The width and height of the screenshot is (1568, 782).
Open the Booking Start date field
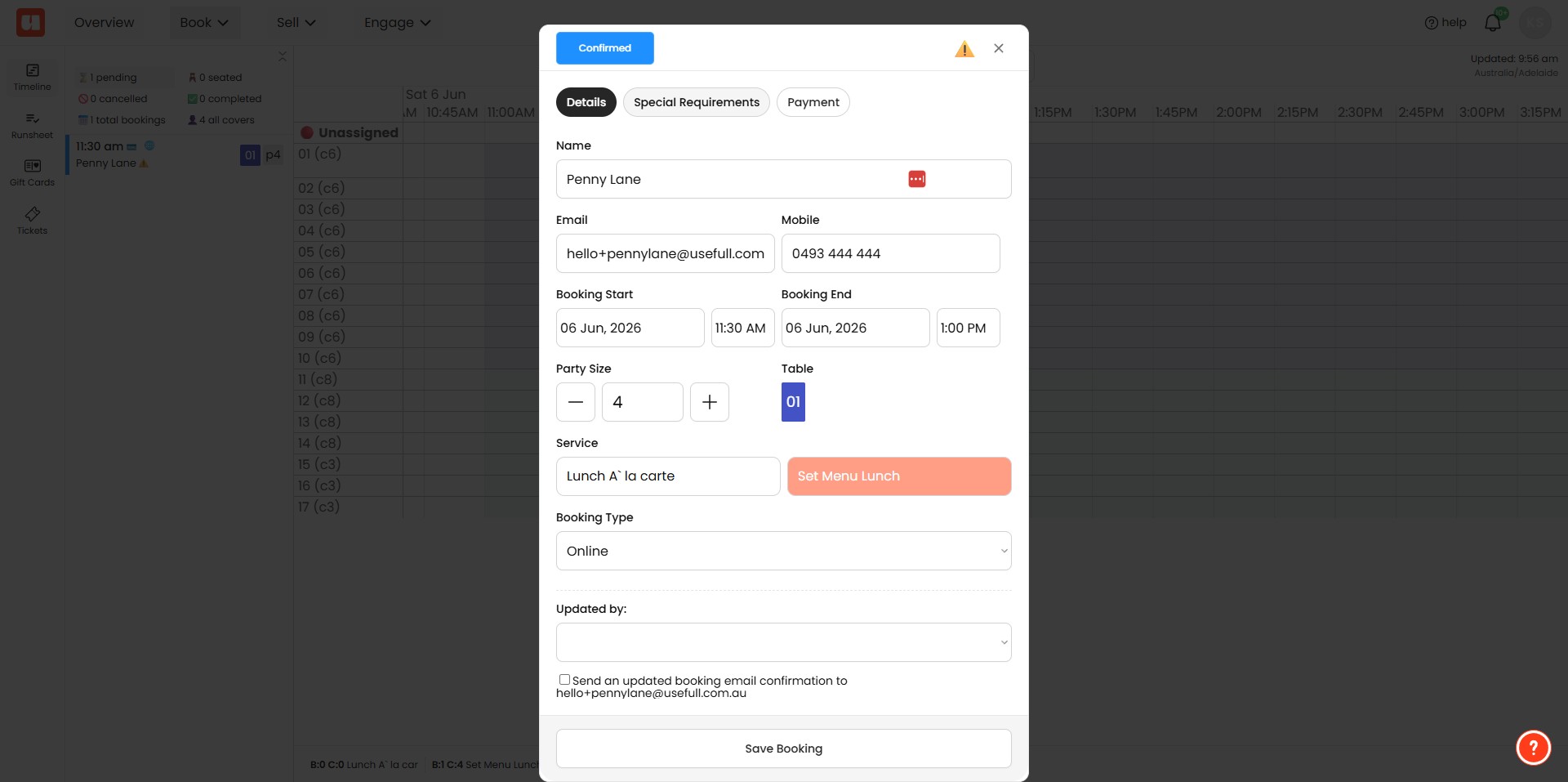pos(630,328)
